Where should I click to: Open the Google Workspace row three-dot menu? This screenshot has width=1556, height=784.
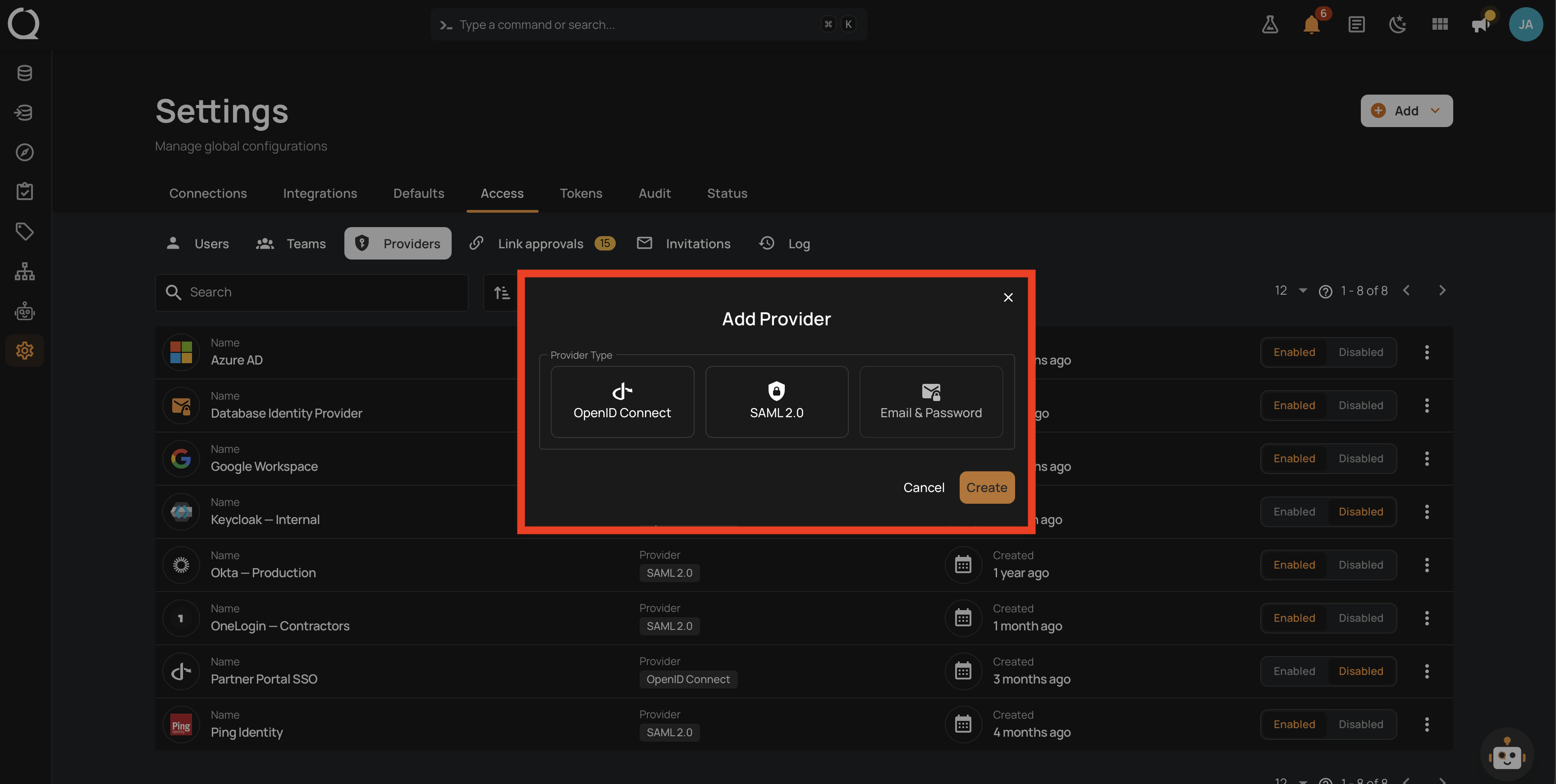point(1427,458)
